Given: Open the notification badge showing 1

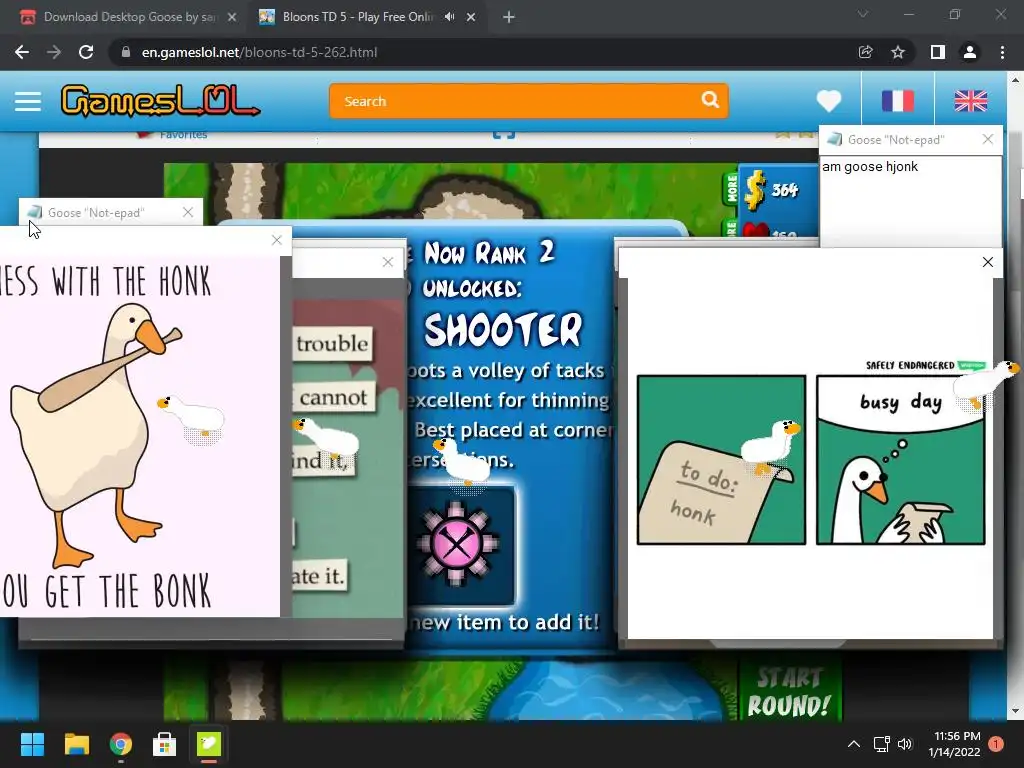Looking at the screenshot, I should pos(996,744).
